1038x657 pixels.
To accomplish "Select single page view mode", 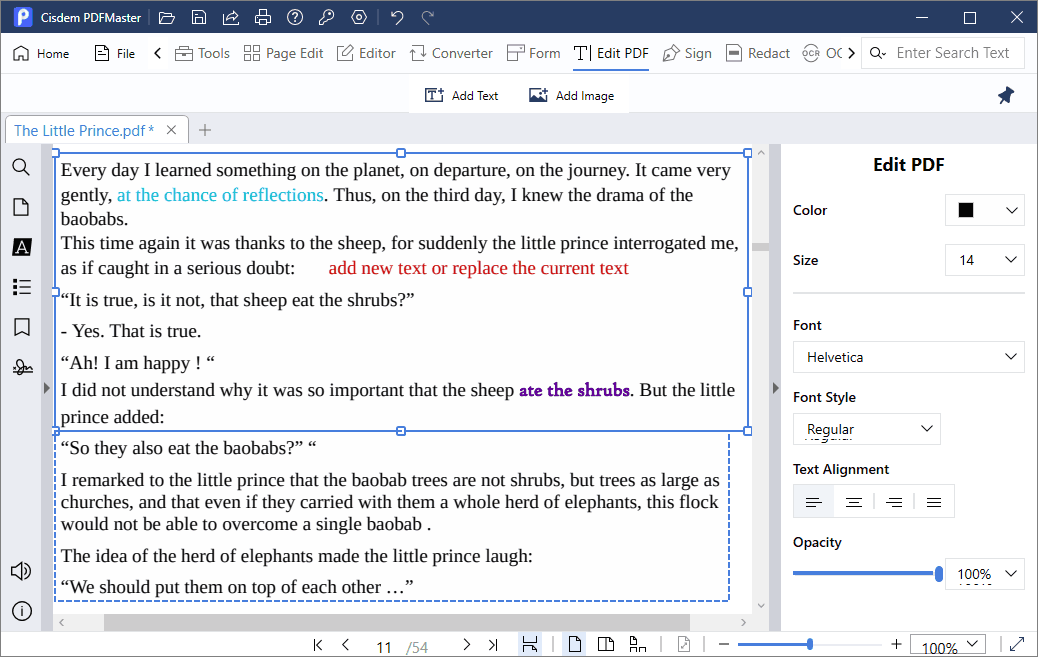I will coord(575,644).
